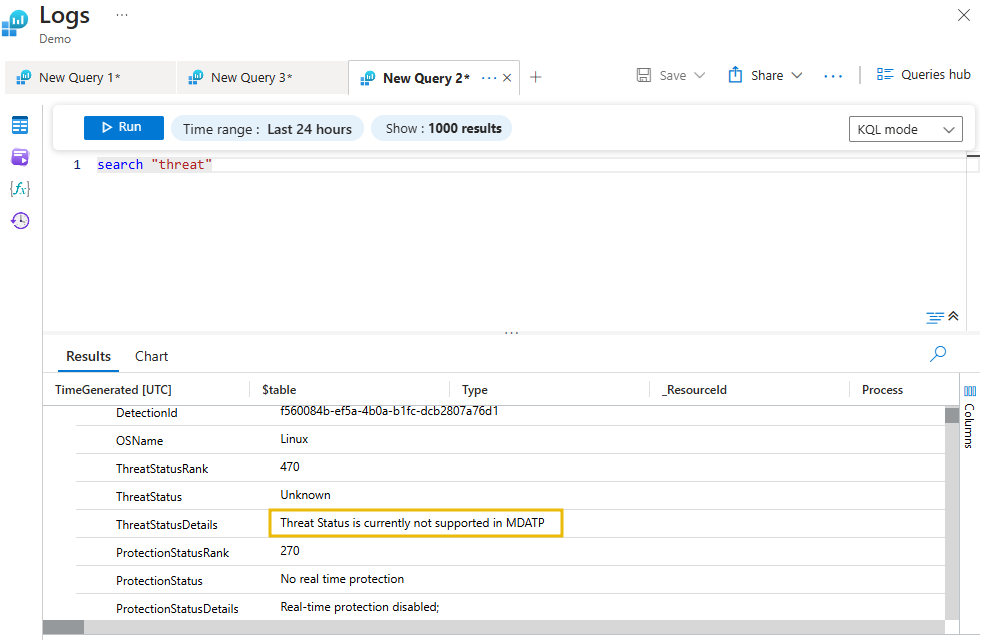Open the functions fx sidebar icon
The height and width of the screenshot is (640, 985).
20,188
